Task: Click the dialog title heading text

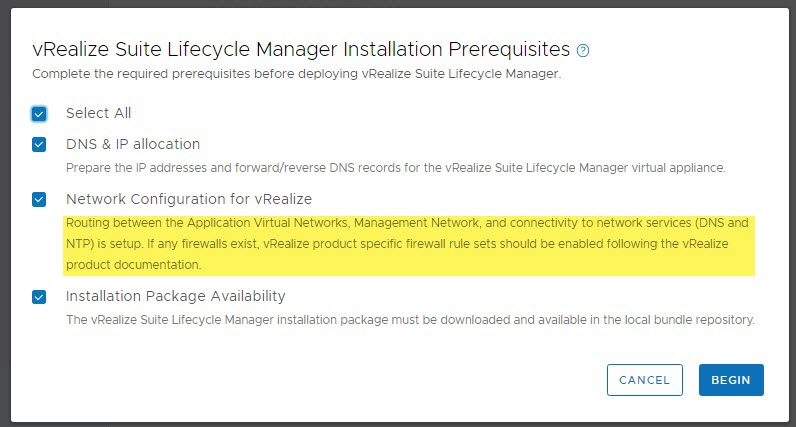Action: pyautogui.click(x=300, y=49)
